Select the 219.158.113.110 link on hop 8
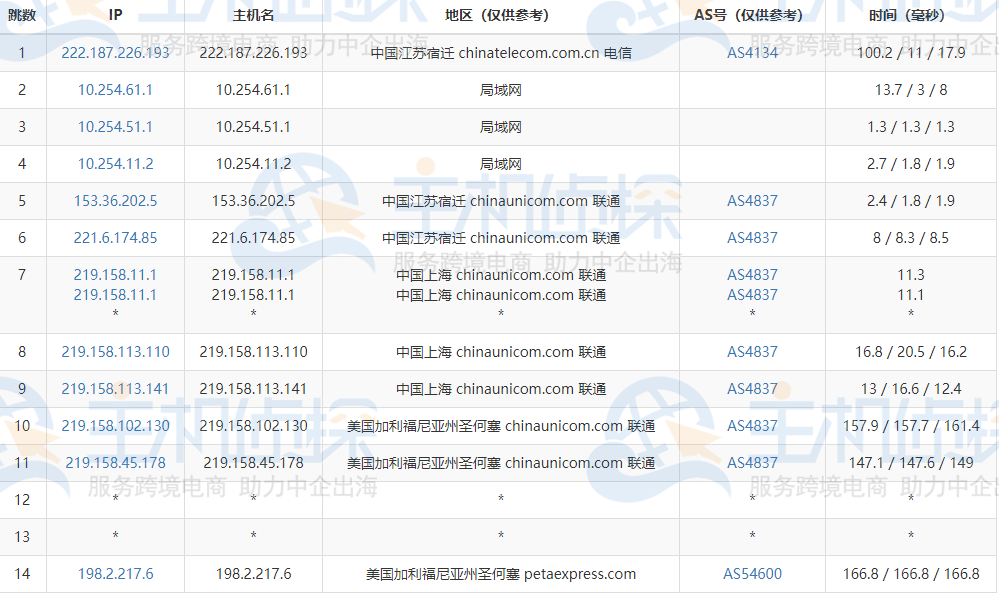The width and height of the screenshot is (999, 594). [x=115, y=352]
